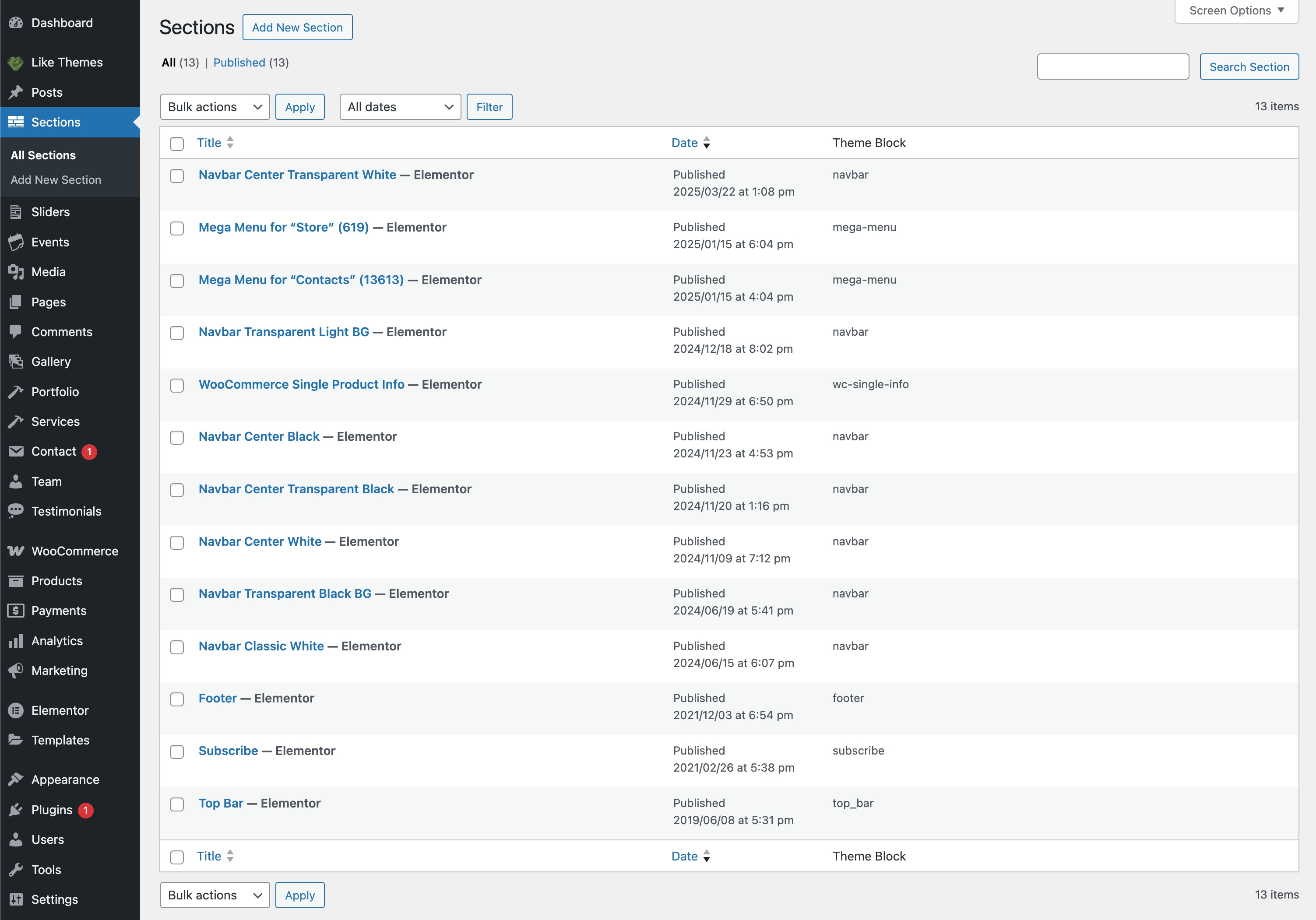
Task: Open Add New Section submenu item
Action: 56,180
